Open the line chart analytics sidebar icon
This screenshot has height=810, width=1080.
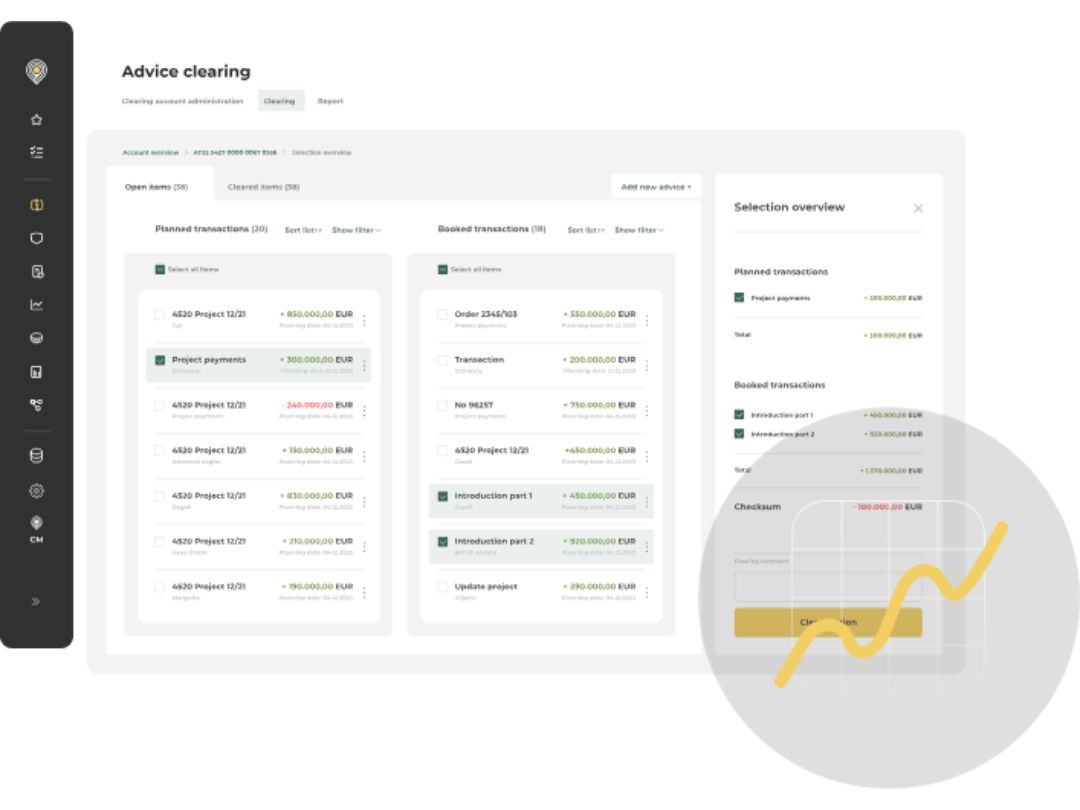[x=37, y=304]
